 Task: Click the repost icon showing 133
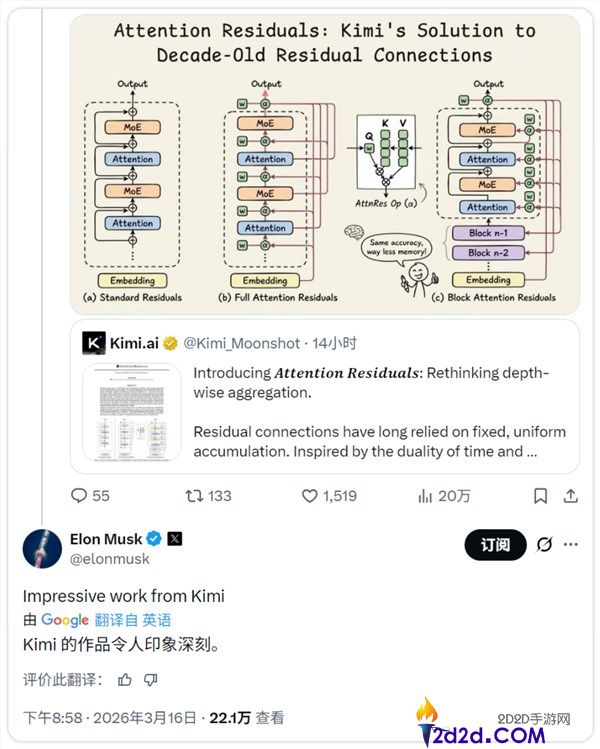coord(194,496)
